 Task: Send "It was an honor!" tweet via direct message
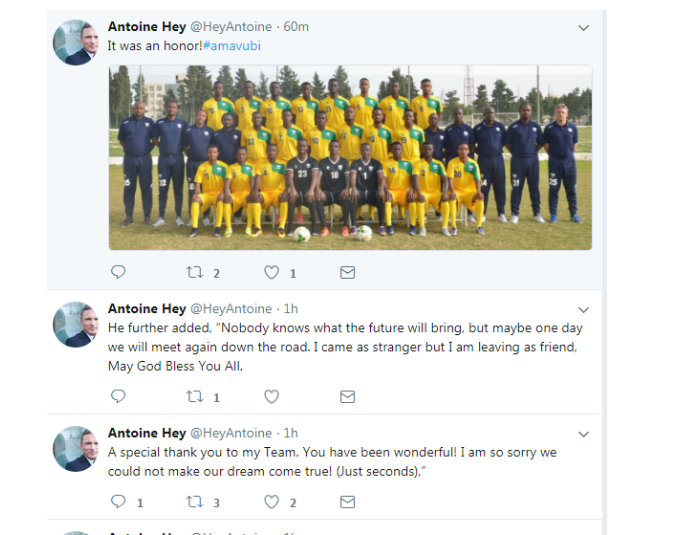point(347,272)
